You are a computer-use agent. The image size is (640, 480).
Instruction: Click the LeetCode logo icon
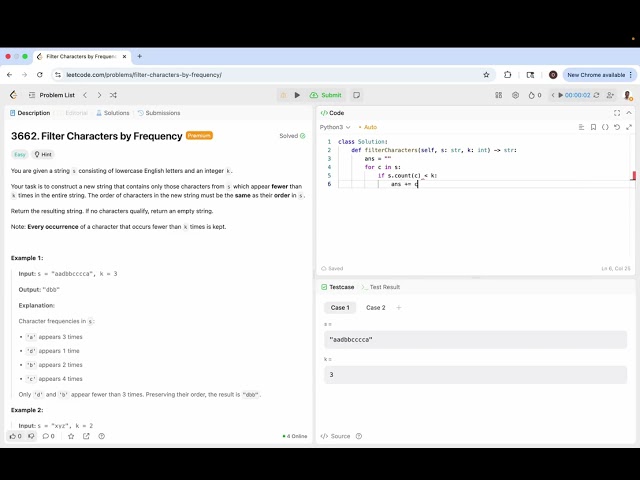[x=13, y=95]
